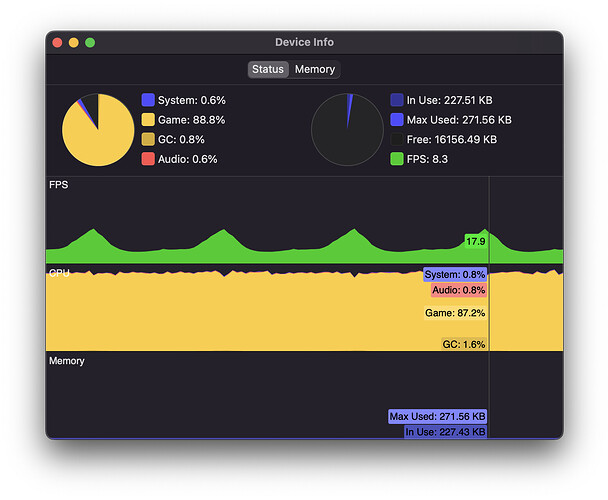Click the CPU usage pie chart

pyautogui.click(x=98, y=130)
